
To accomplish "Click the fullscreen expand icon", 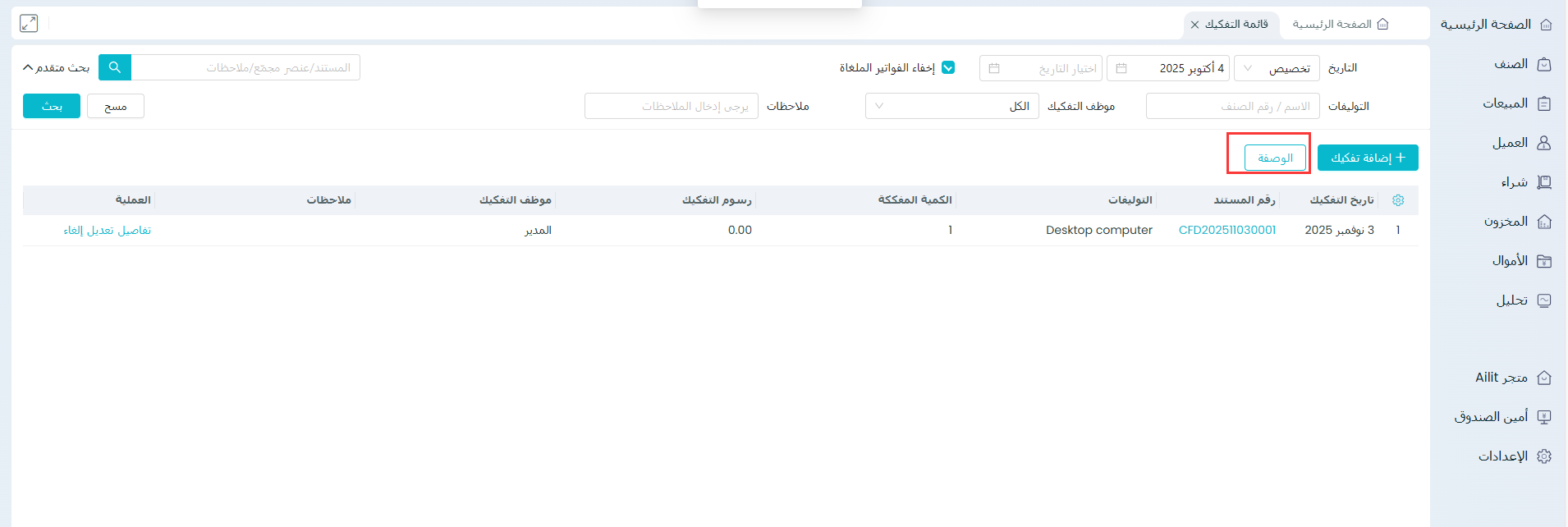I will [x=29, y=24].
